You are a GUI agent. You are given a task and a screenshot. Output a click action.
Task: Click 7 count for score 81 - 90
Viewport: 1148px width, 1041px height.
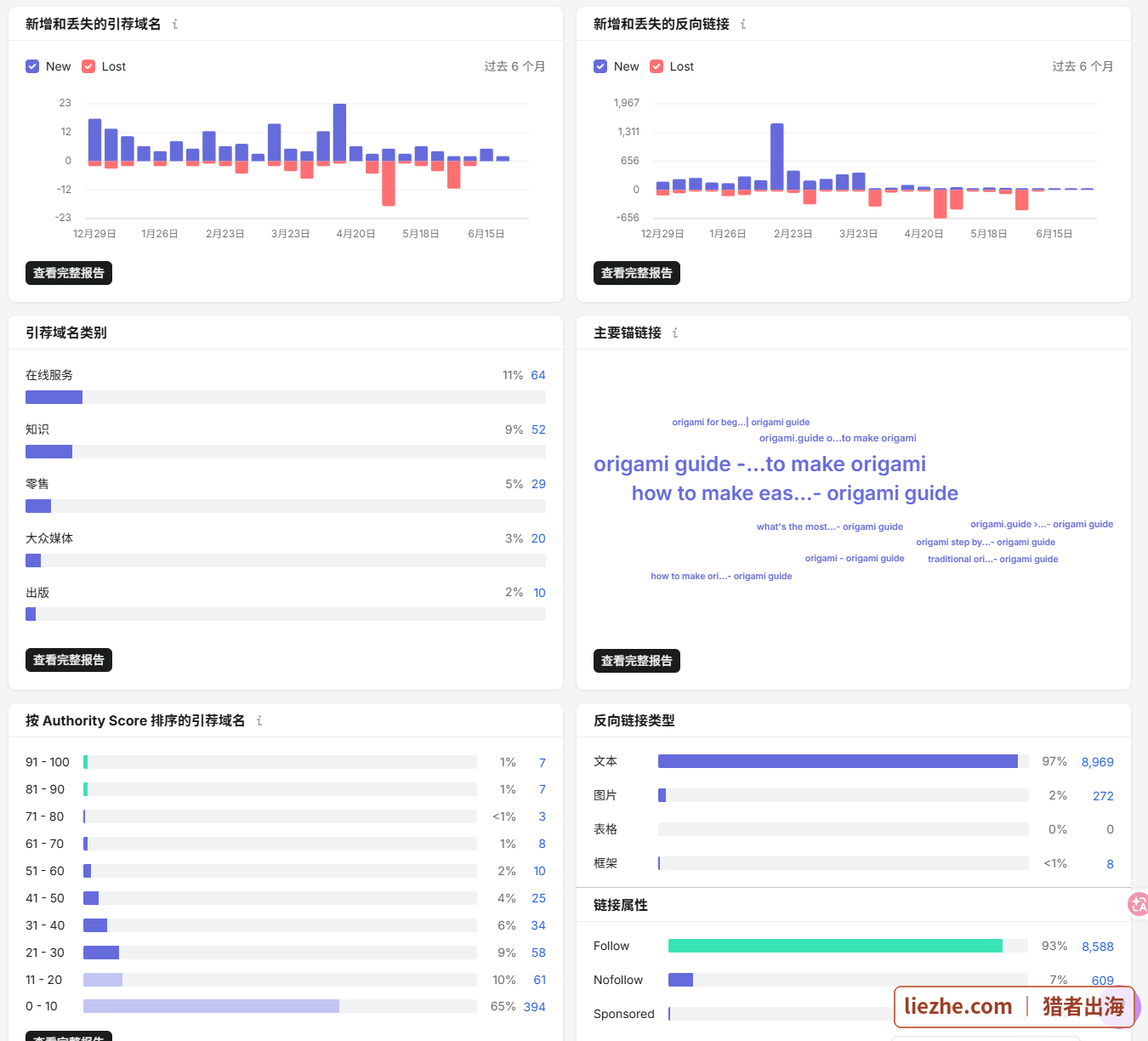(542, 789)
